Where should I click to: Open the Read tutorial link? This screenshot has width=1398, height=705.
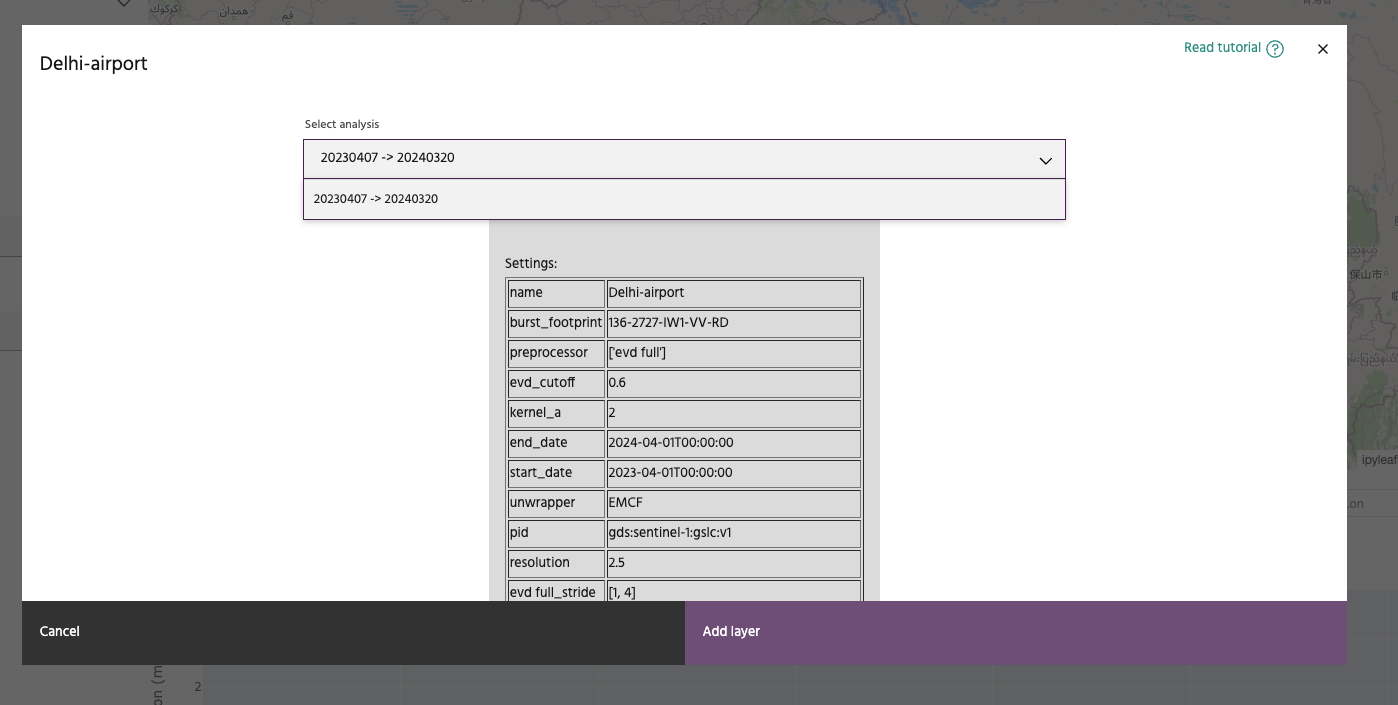[1221, 48]
